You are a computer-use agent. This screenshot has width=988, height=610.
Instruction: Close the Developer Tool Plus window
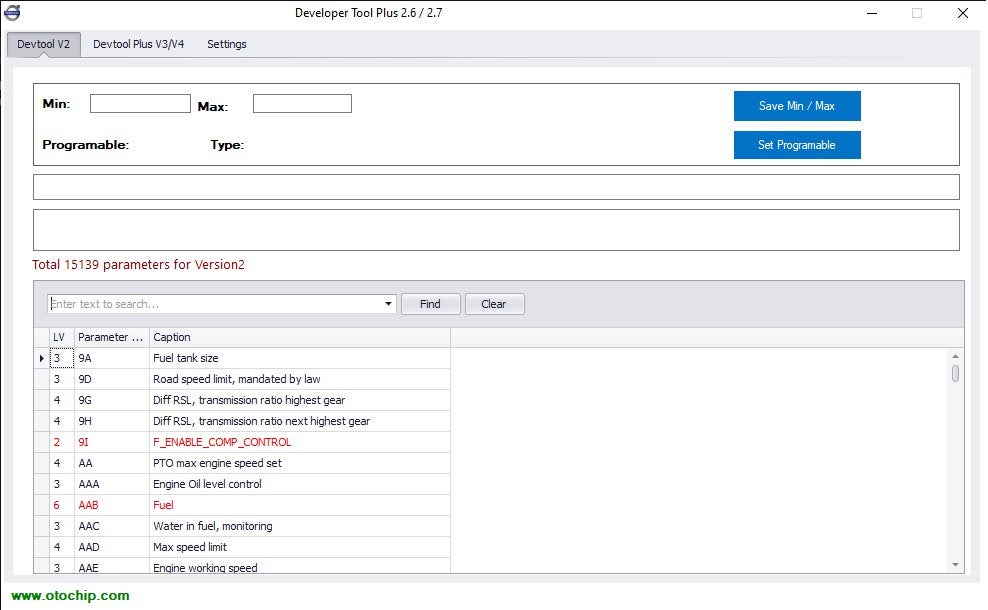point(963,13)
